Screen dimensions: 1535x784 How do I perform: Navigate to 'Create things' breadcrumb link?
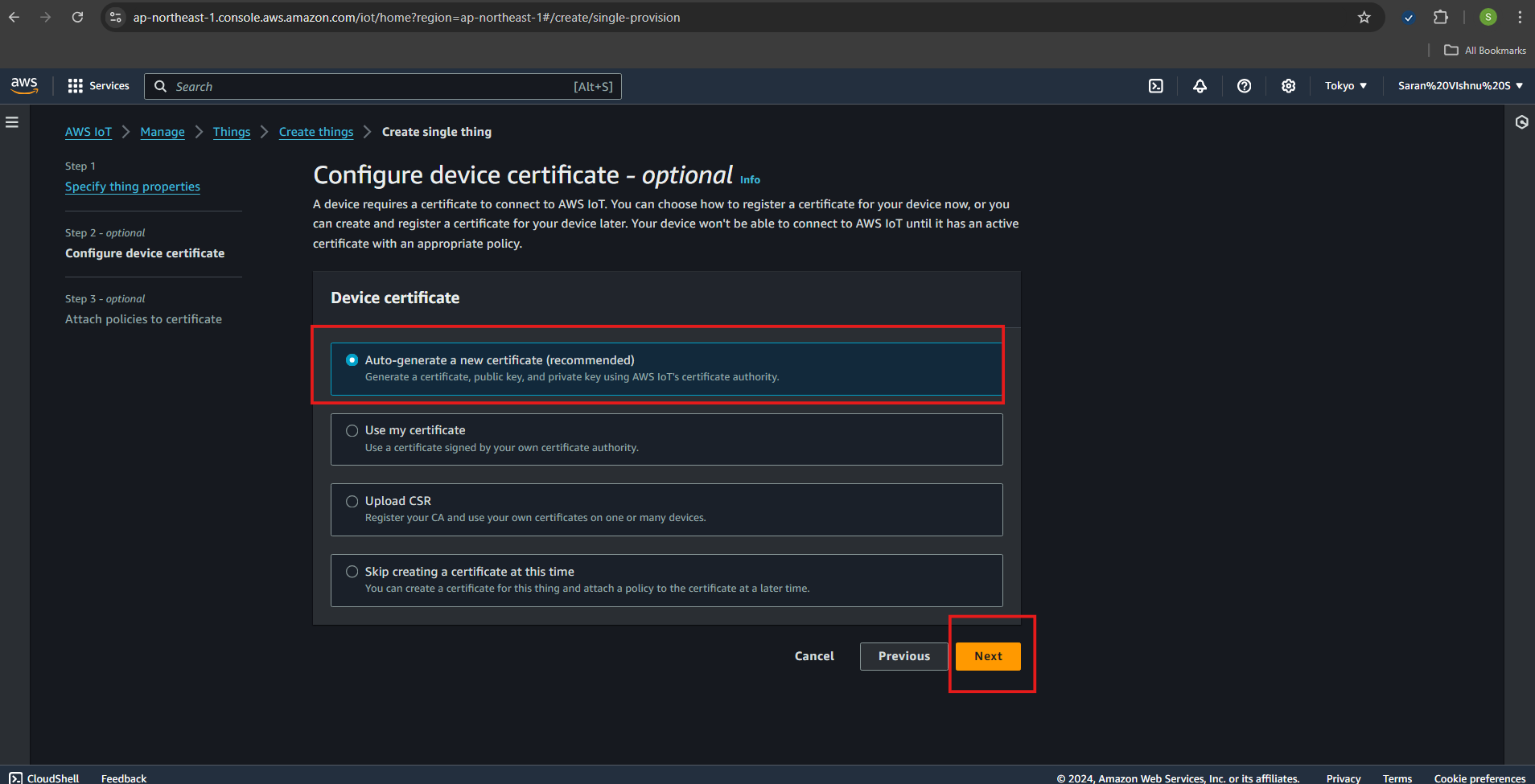[x=316, y=132]
